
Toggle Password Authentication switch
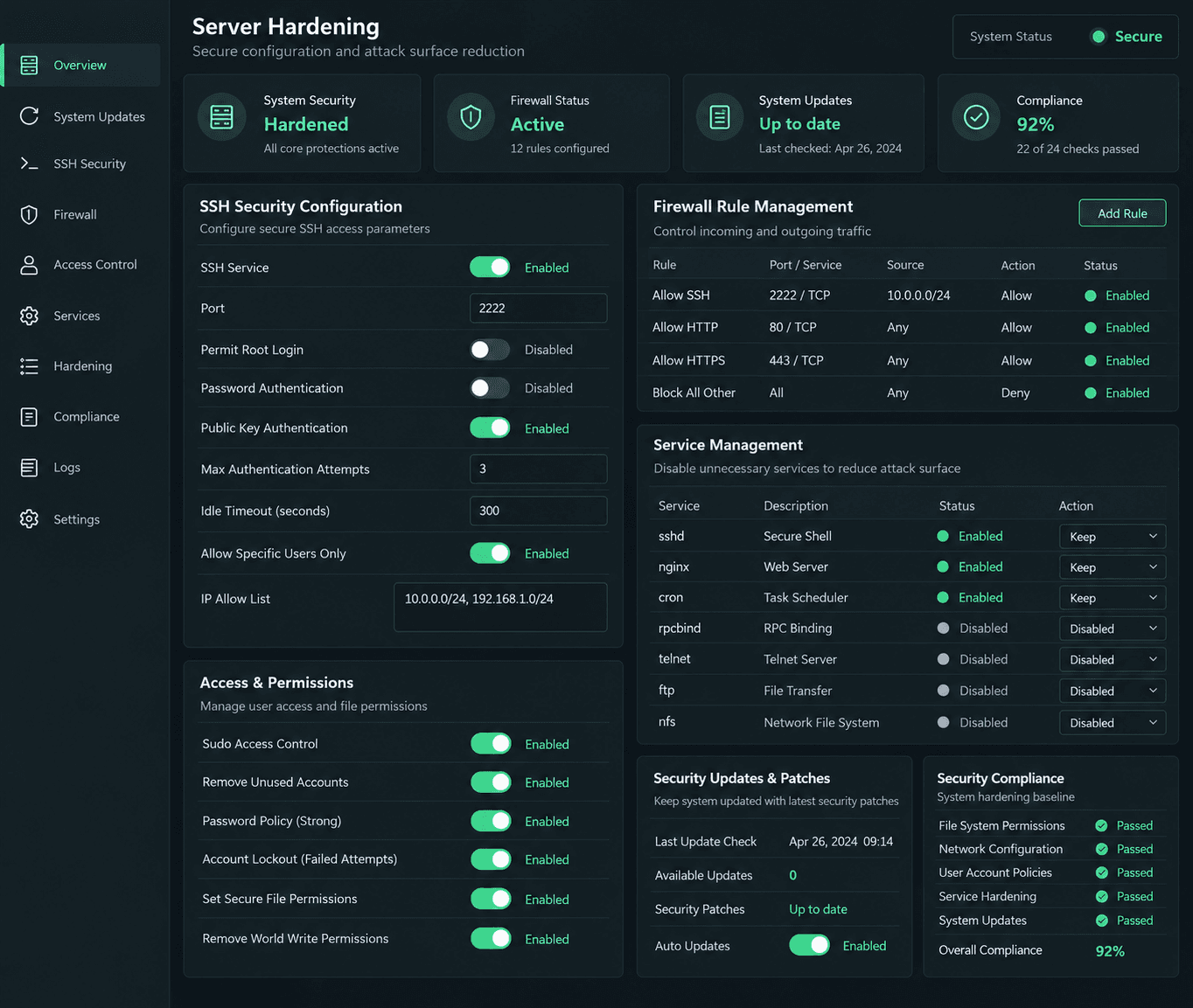pos(490,388)
